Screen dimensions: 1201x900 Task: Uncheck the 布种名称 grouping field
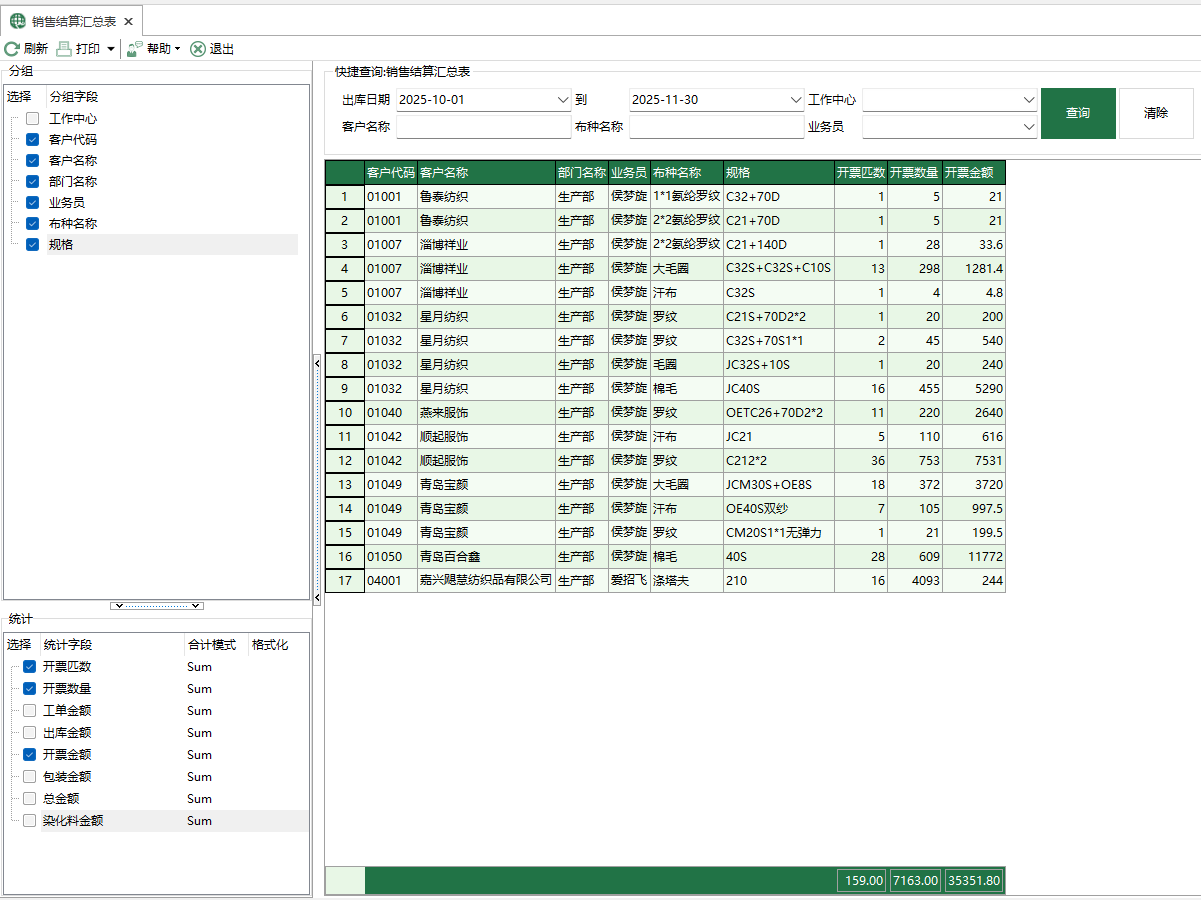pos(32,224)
